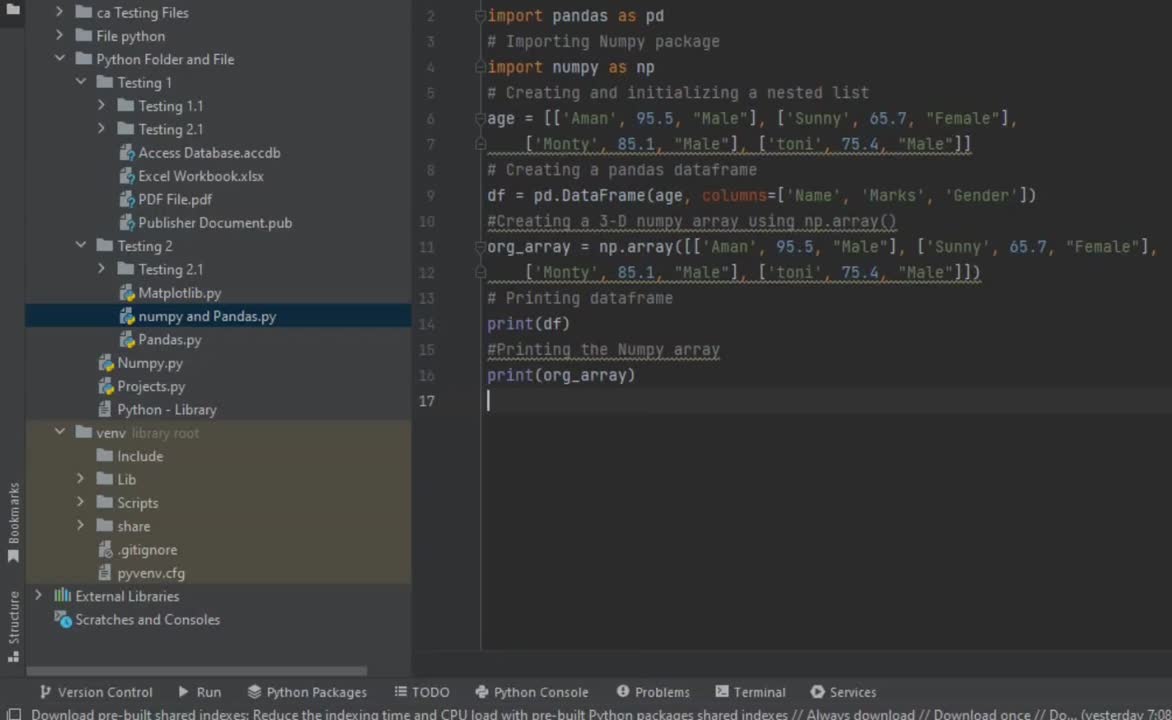Expand the share folder
1172x720 pixels.
coord(81,526)
